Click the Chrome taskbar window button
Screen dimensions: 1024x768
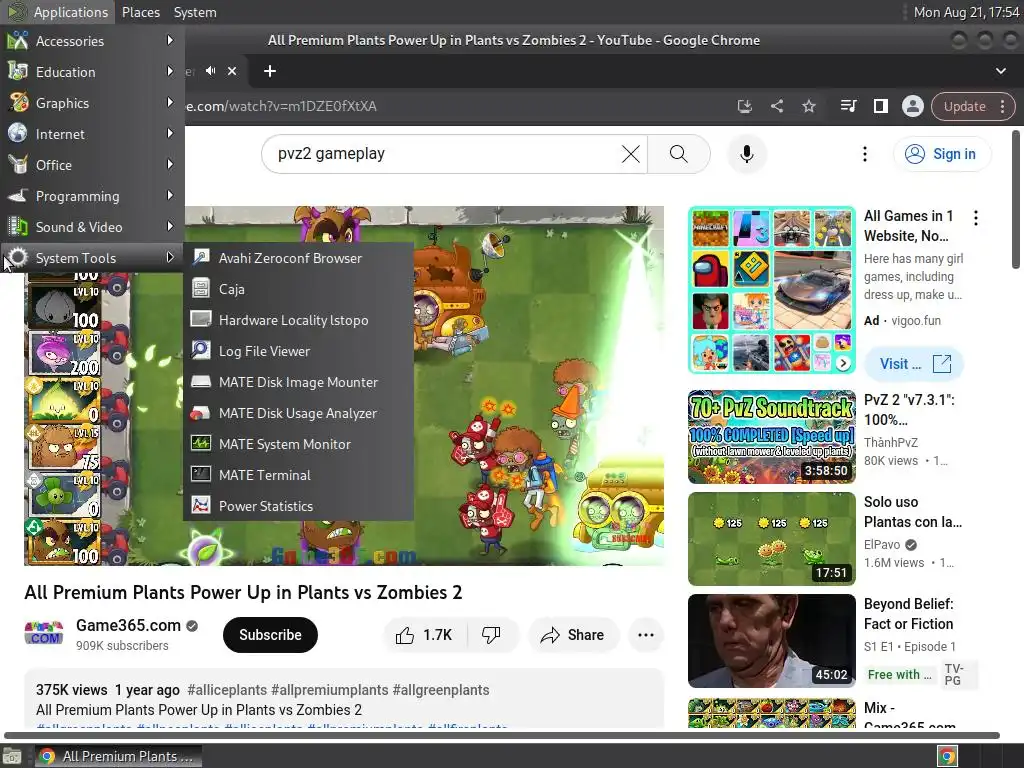tap(118, 756)
